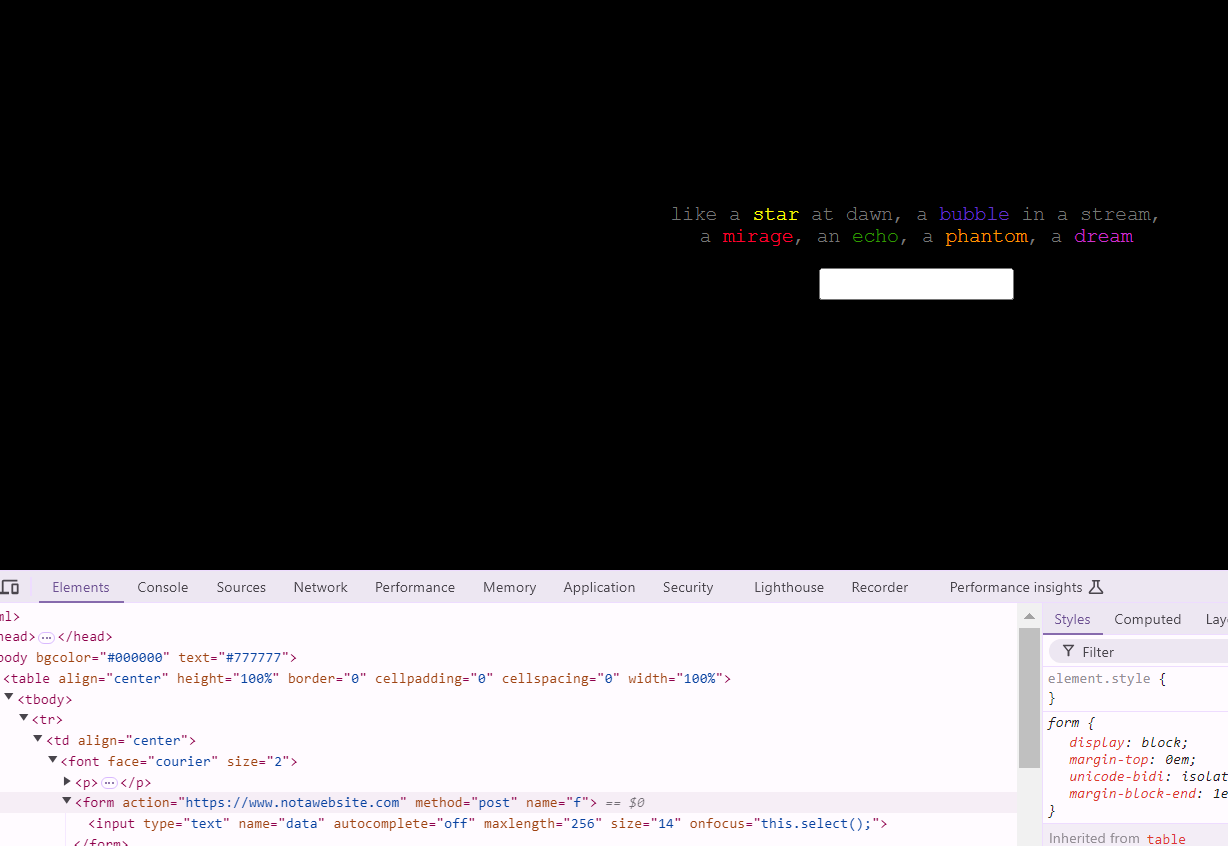Collapse the tr element node
This screenshot has height=846, width=1228.
click(x=24, y=719)
